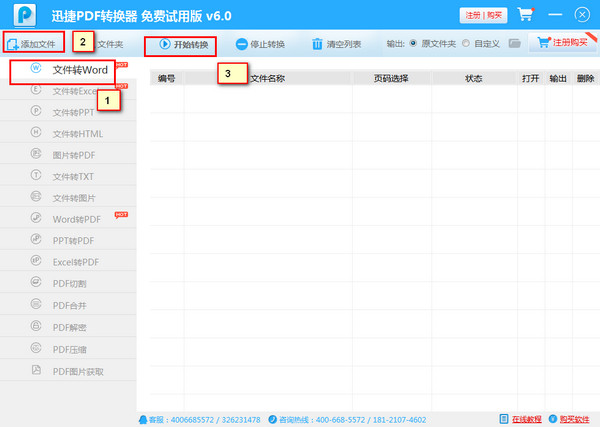This screenshot has height=427, width=600.
Task: Select 图片转PDF in the sidebar
Action: [68, 155]
